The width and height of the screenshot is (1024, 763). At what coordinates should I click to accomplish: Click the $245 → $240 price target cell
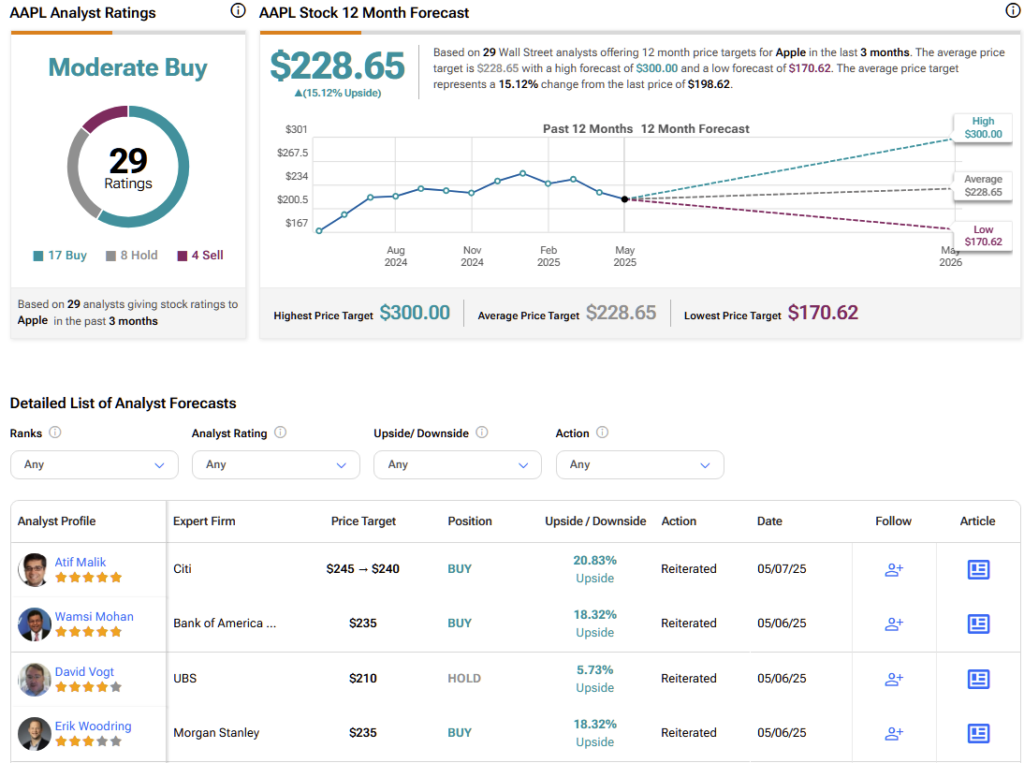point(362,569)
